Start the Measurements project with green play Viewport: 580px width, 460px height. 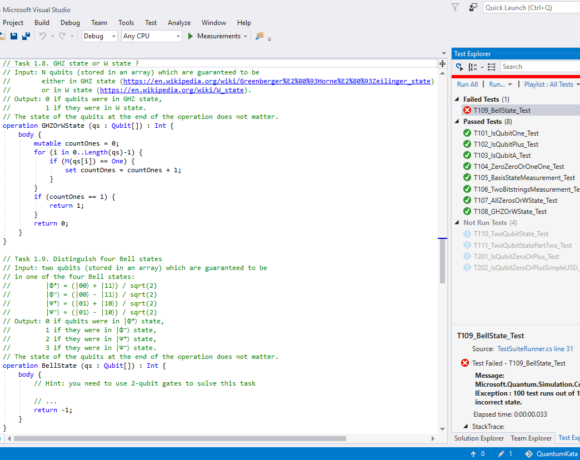(190, 36)
